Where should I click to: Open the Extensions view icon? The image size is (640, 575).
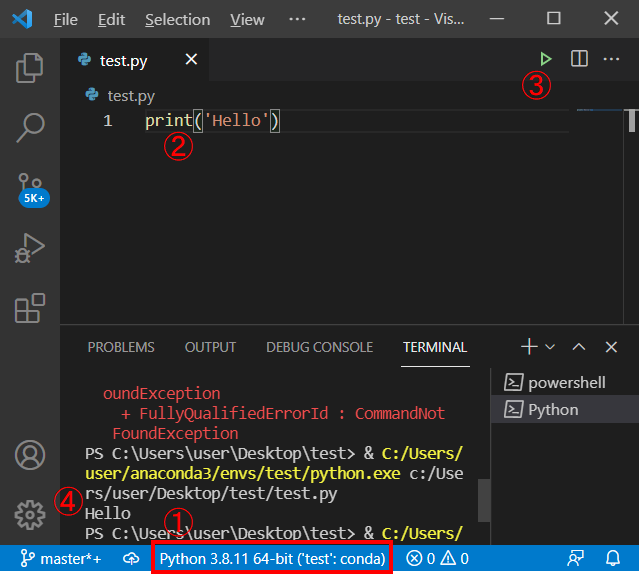(x=30, y=308)
